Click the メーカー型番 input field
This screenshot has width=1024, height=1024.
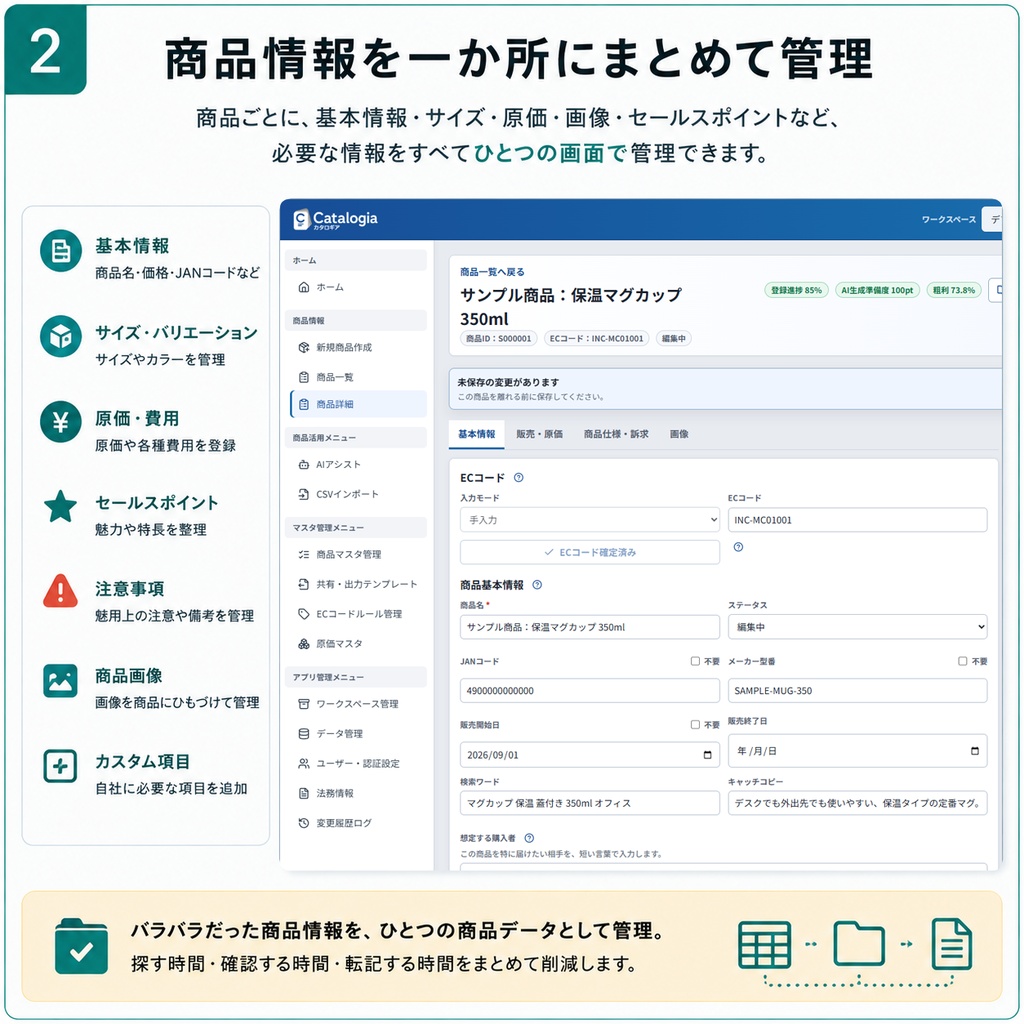[x=857, y=690]
